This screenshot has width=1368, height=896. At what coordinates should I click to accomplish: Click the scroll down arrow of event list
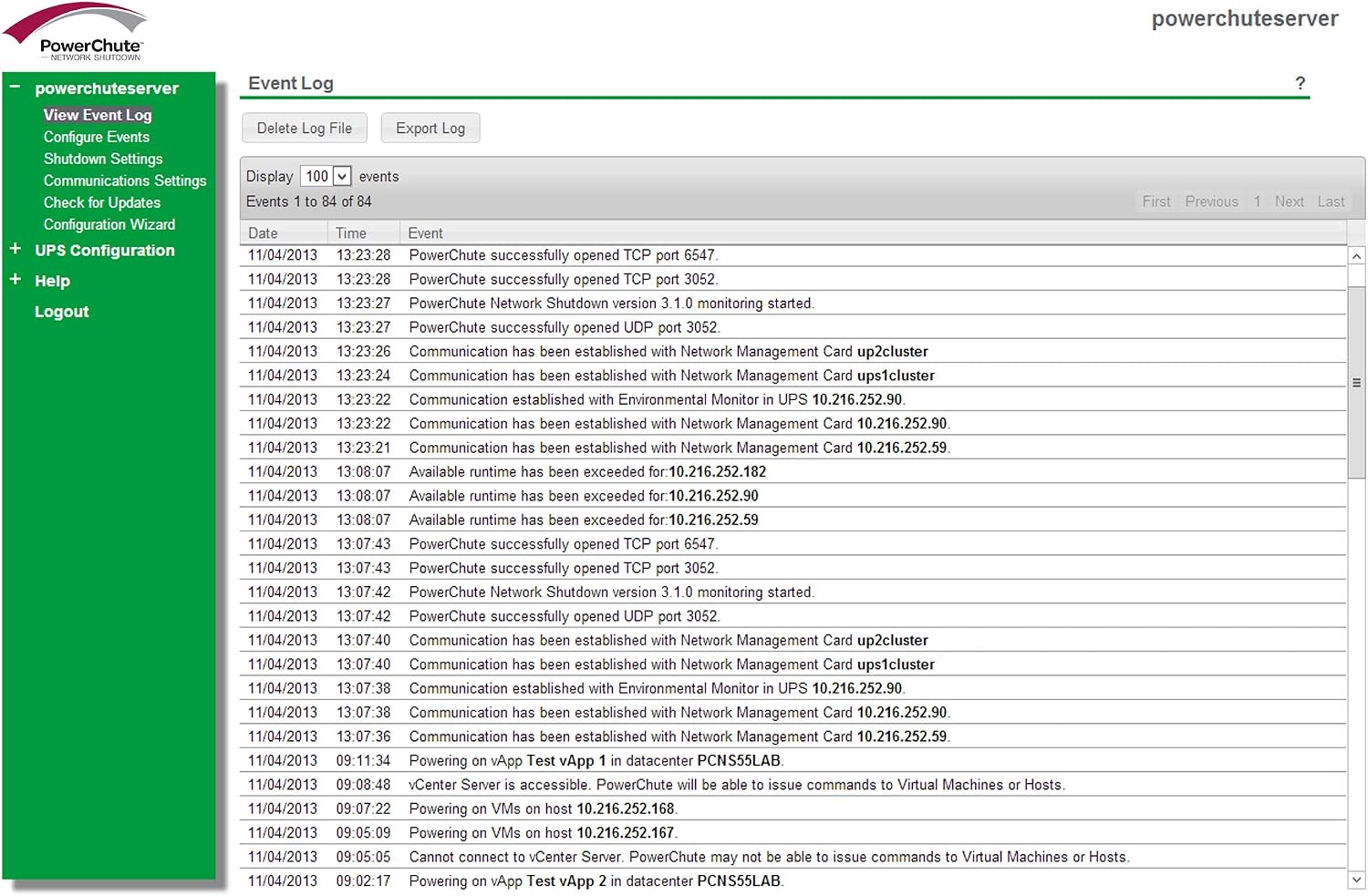[x=1357, y=881]
